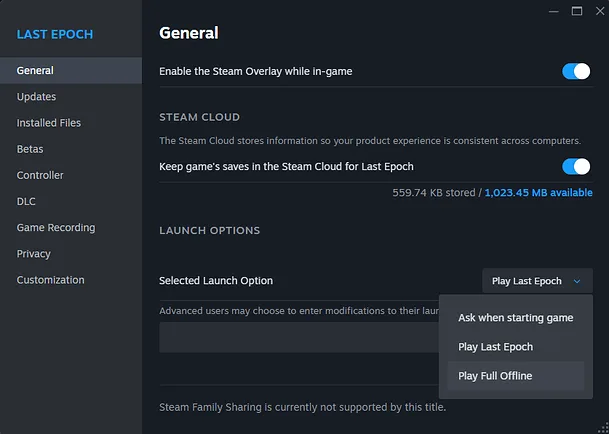Close the properties window

pos(600,11)
